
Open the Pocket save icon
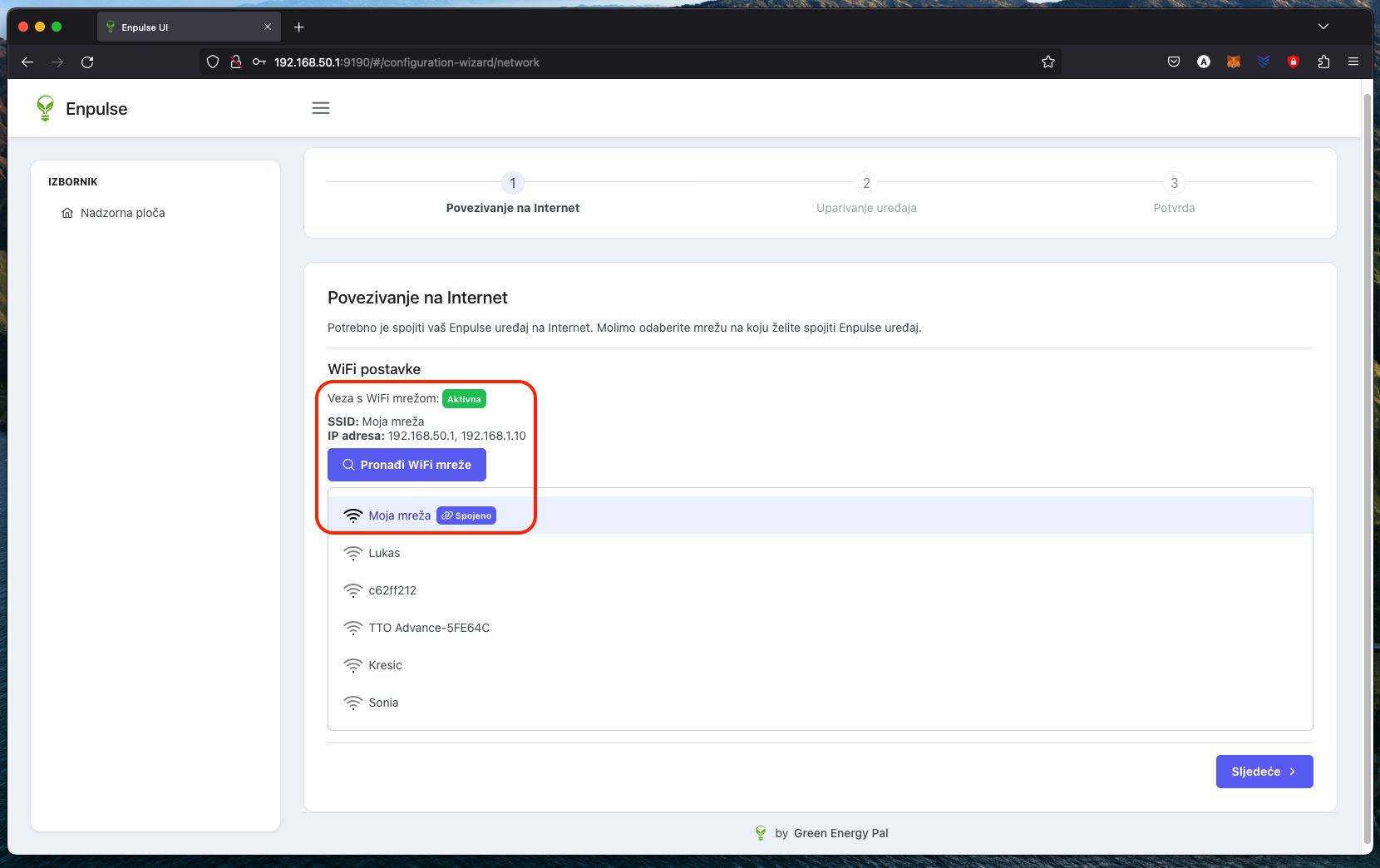[x=1174, y=62]
